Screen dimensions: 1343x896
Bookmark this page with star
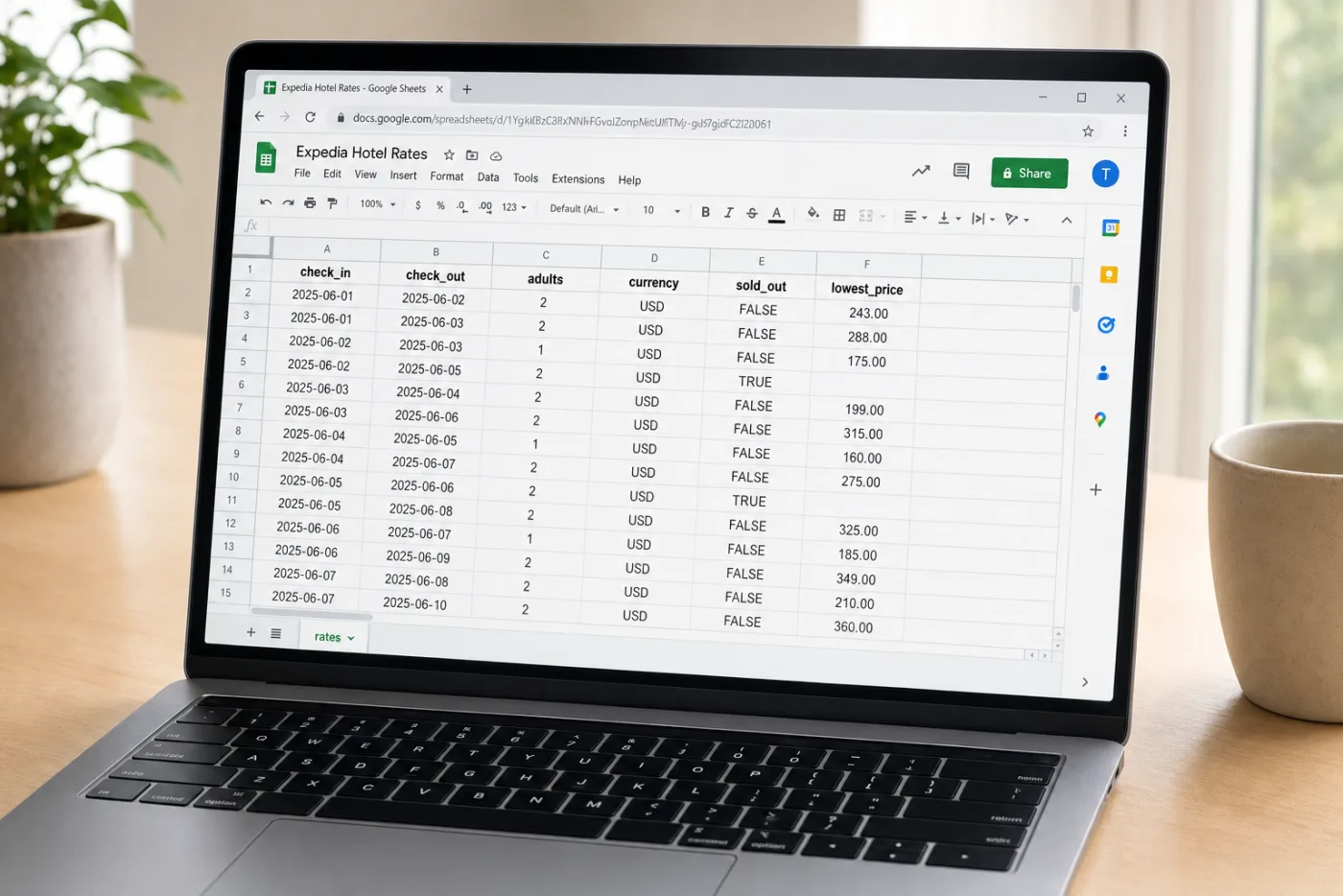(x=1088, y=131)
